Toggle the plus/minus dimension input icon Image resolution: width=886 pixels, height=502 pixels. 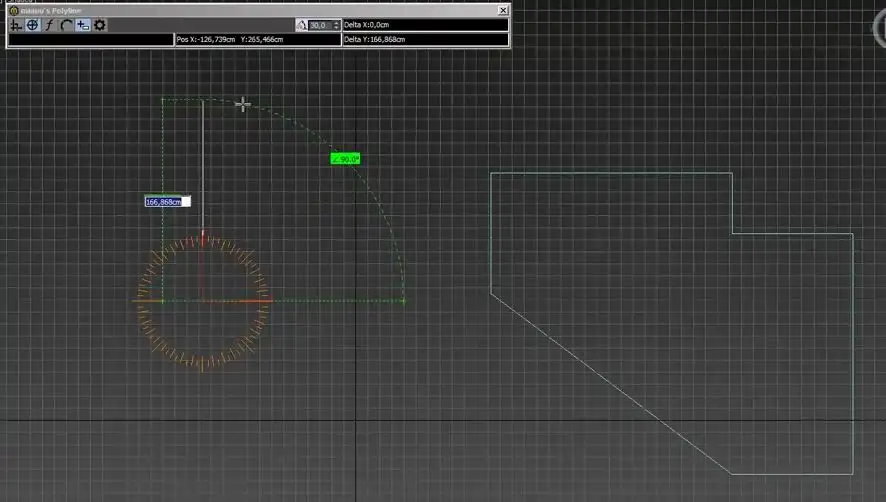[83, 25]
